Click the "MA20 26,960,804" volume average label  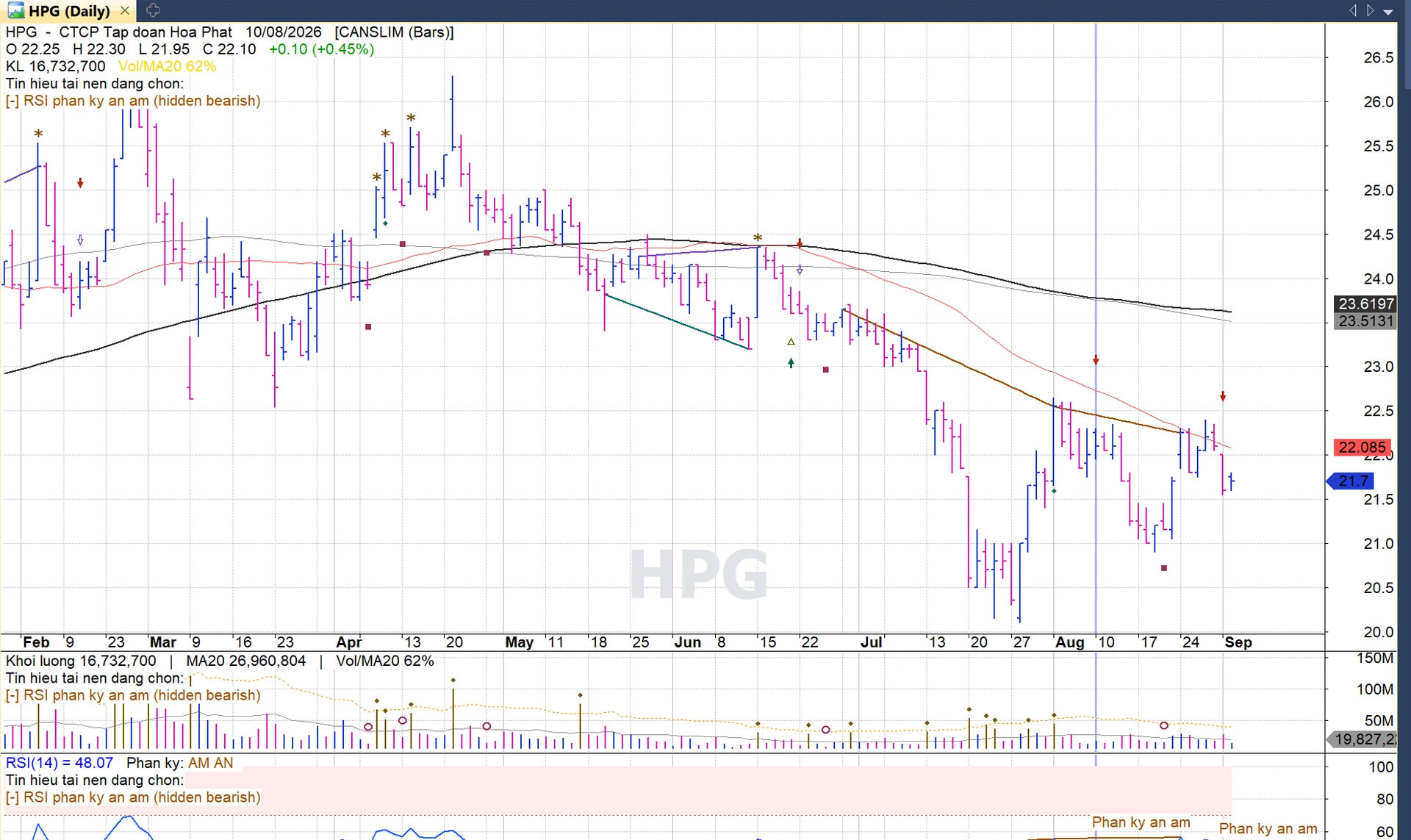pos(245,661)
